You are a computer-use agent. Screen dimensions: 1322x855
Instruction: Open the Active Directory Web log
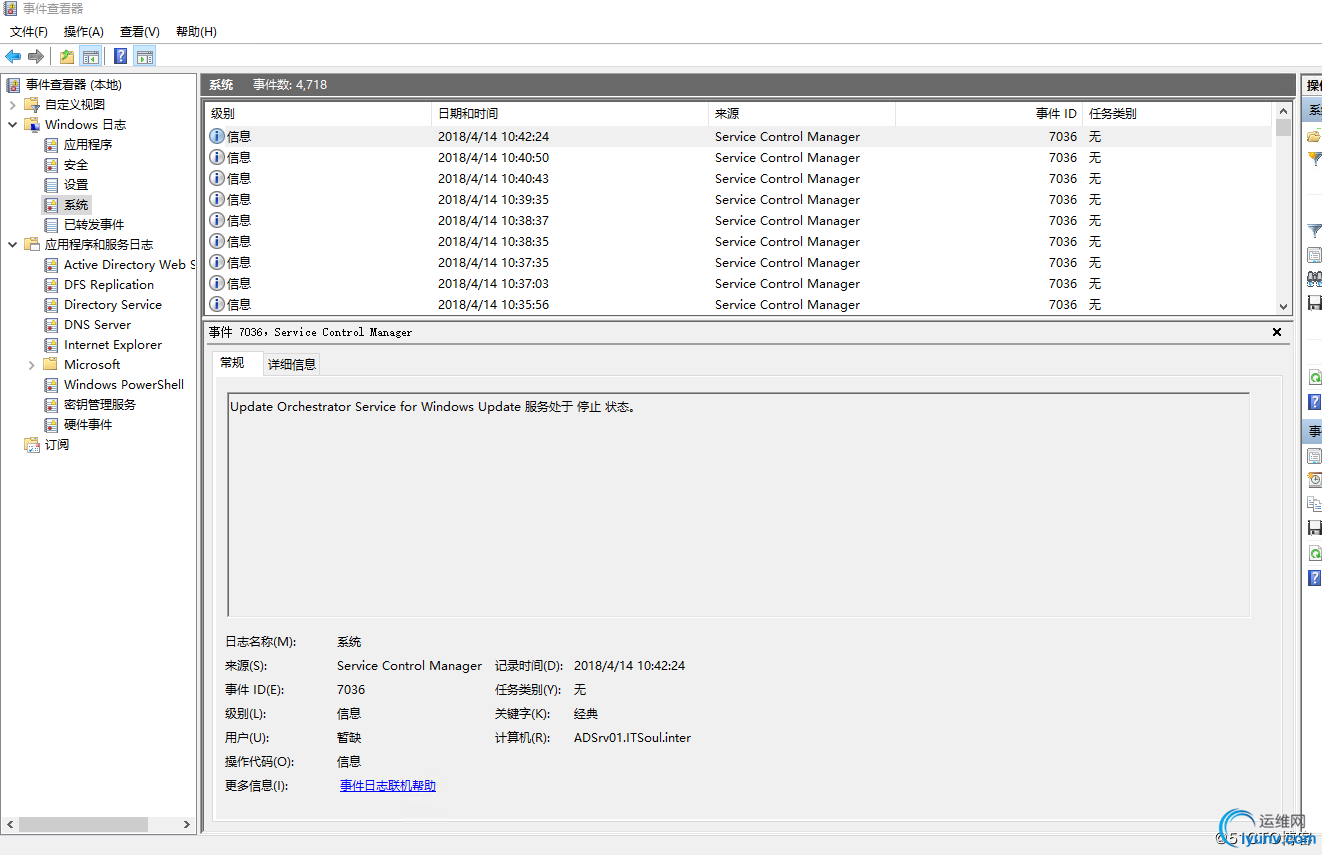(x=129, y=265)
